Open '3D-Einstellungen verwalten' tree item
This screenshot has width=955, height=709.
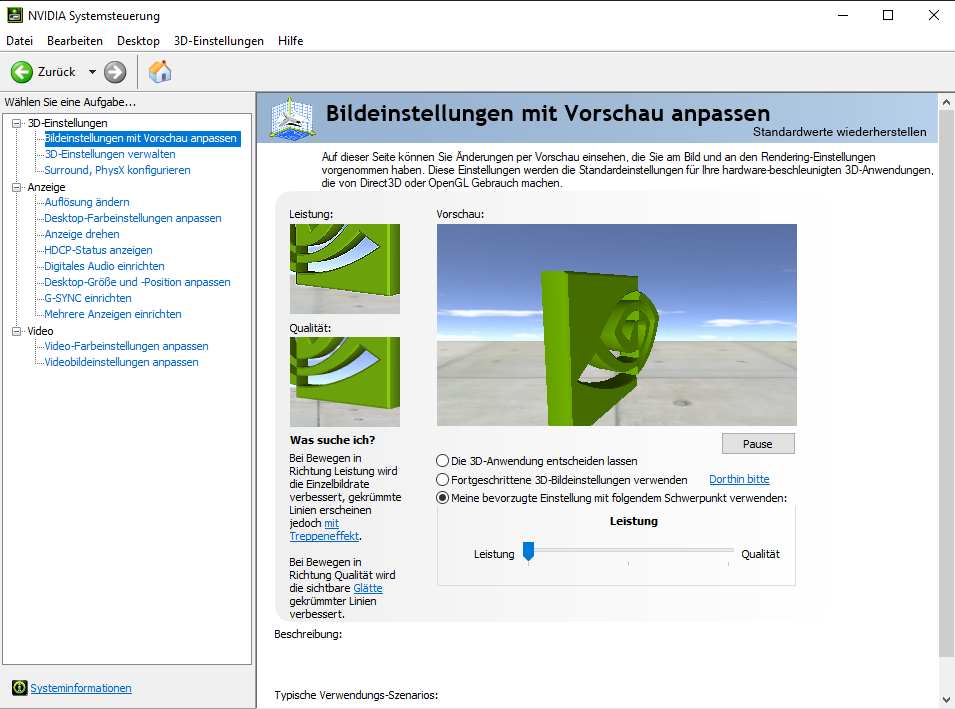click(x=110, y=154)
